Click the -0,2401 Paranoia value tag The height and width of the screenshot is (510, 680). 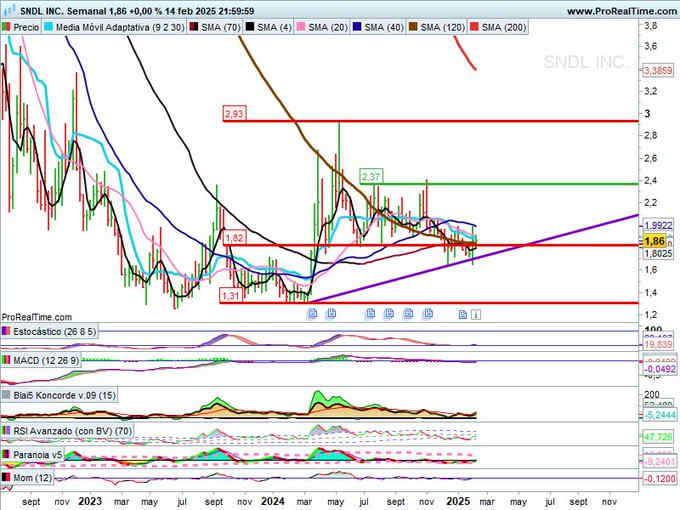(660, 461)
